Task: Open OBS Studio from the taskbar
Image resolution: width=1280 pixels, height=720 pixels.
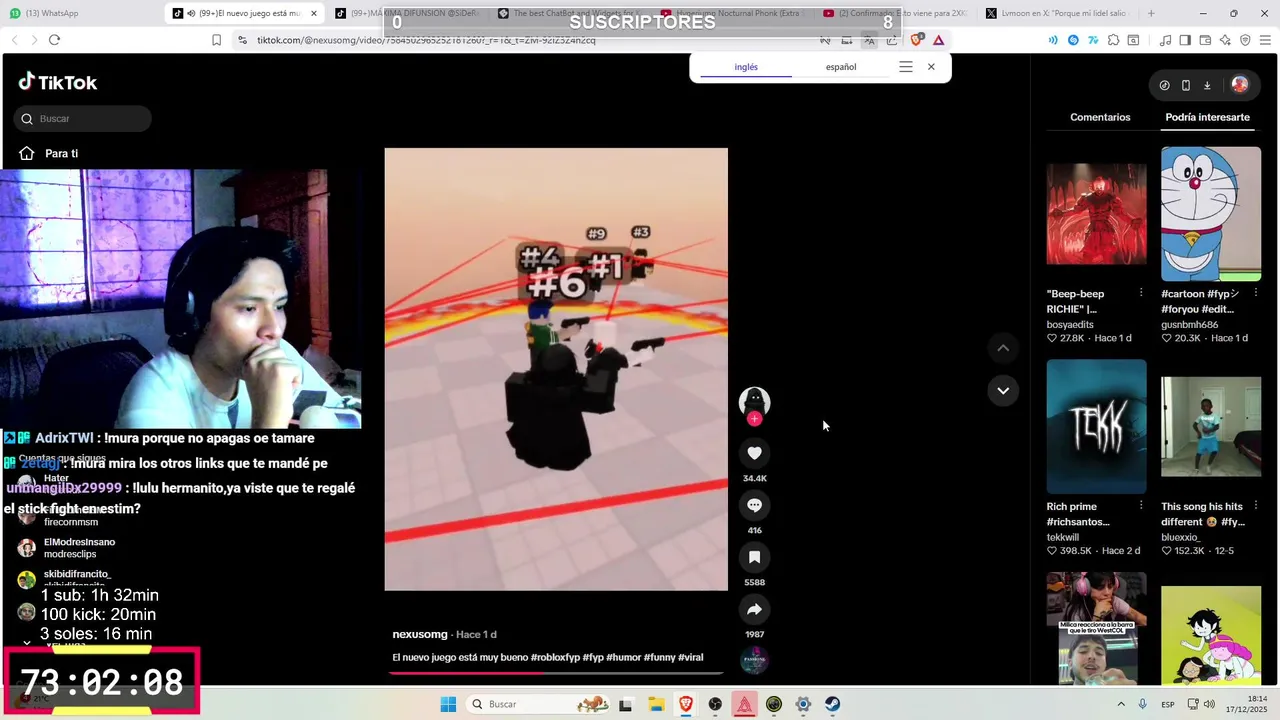Action: coord(715,704)
